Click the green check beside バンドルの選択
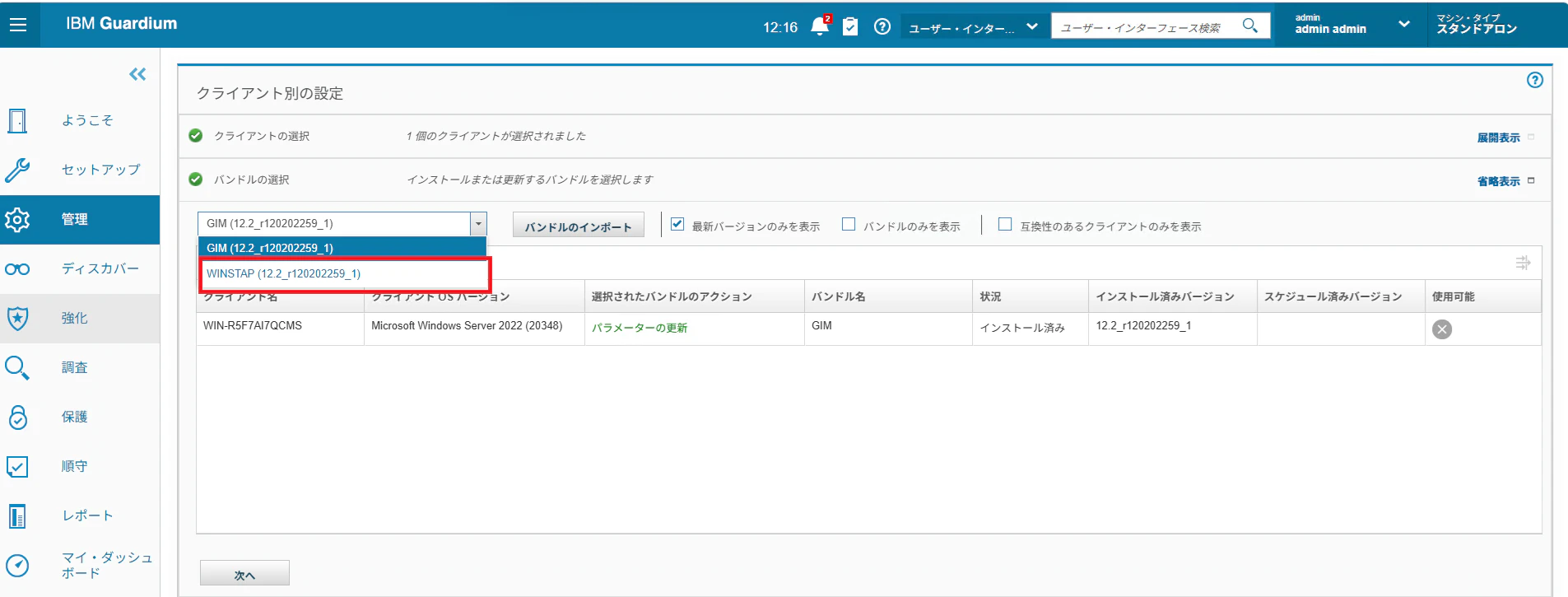 click(195, 179)
